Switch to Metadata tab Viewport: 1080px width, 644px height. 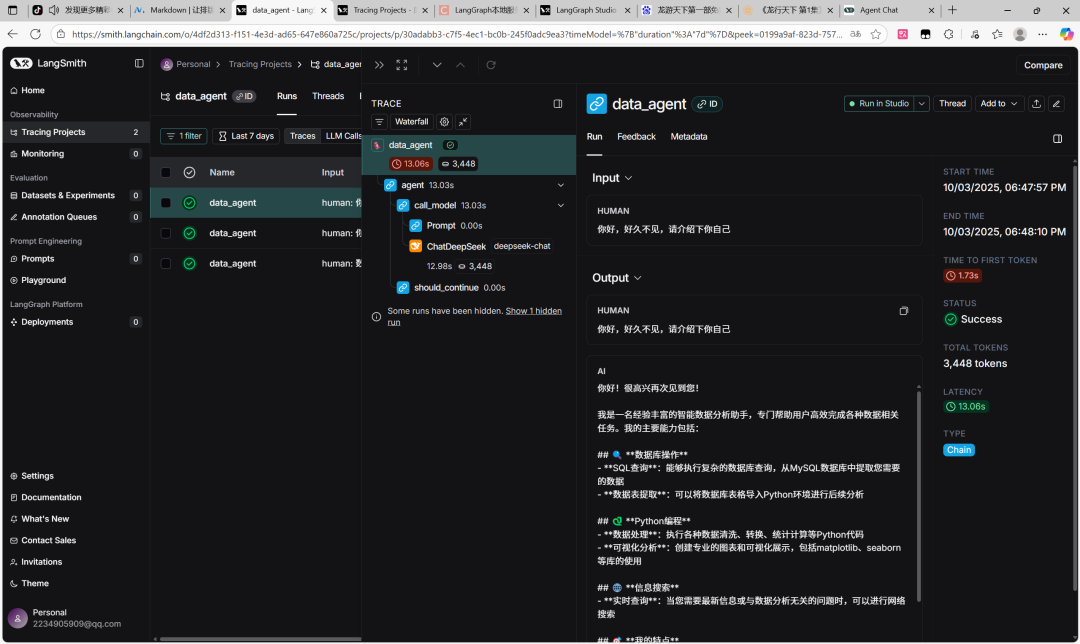point(689,137)
